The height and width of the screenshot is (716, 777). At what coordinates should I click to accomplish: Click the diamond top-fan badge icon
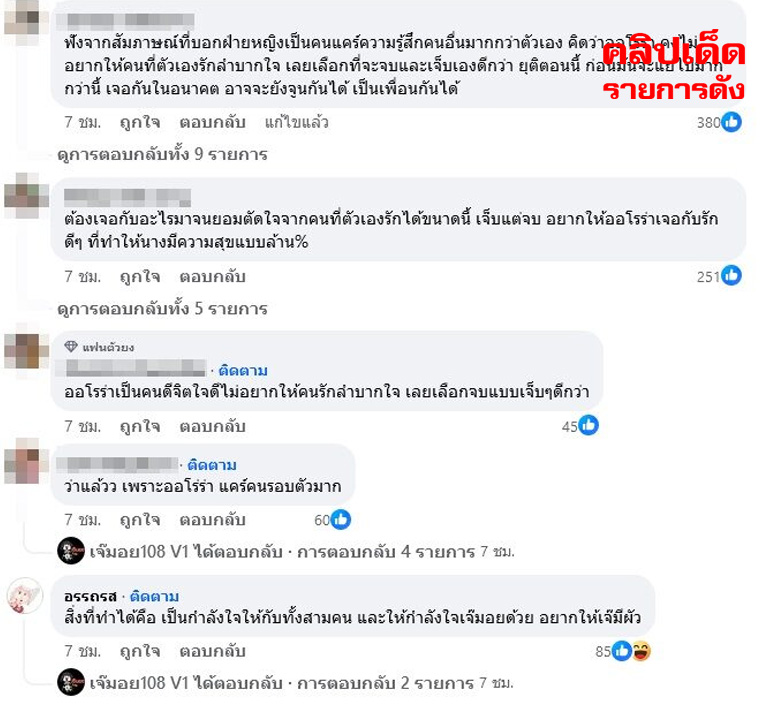[71, 346]
